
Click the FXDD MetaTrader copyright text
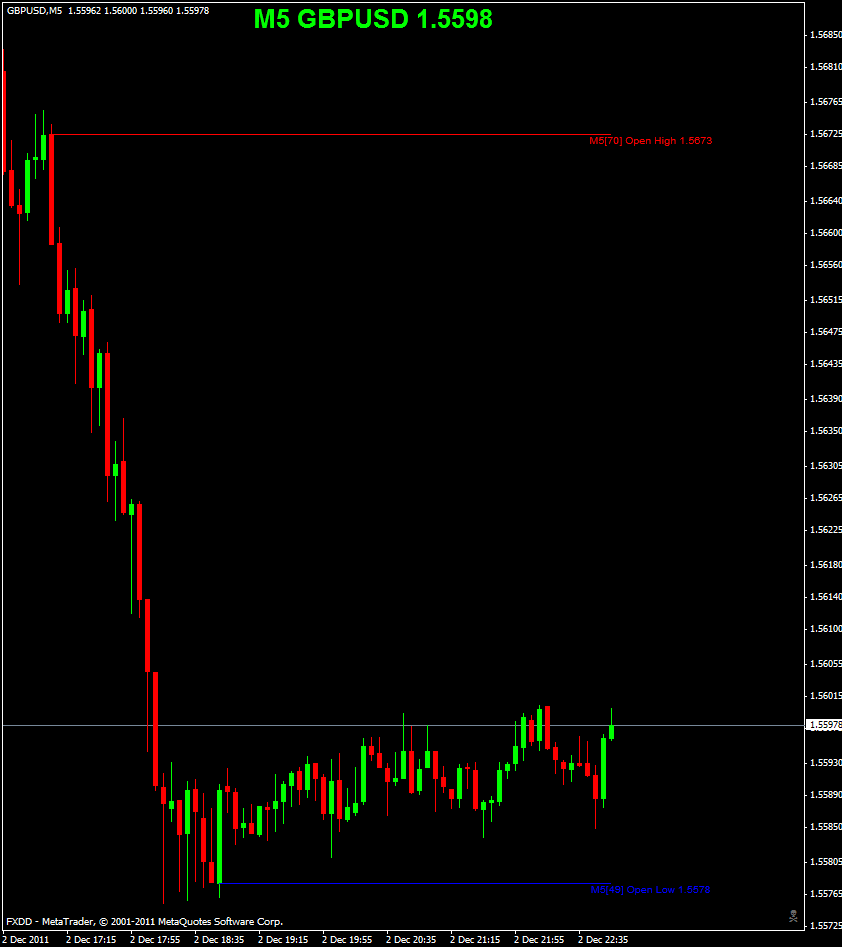point(144,922)
